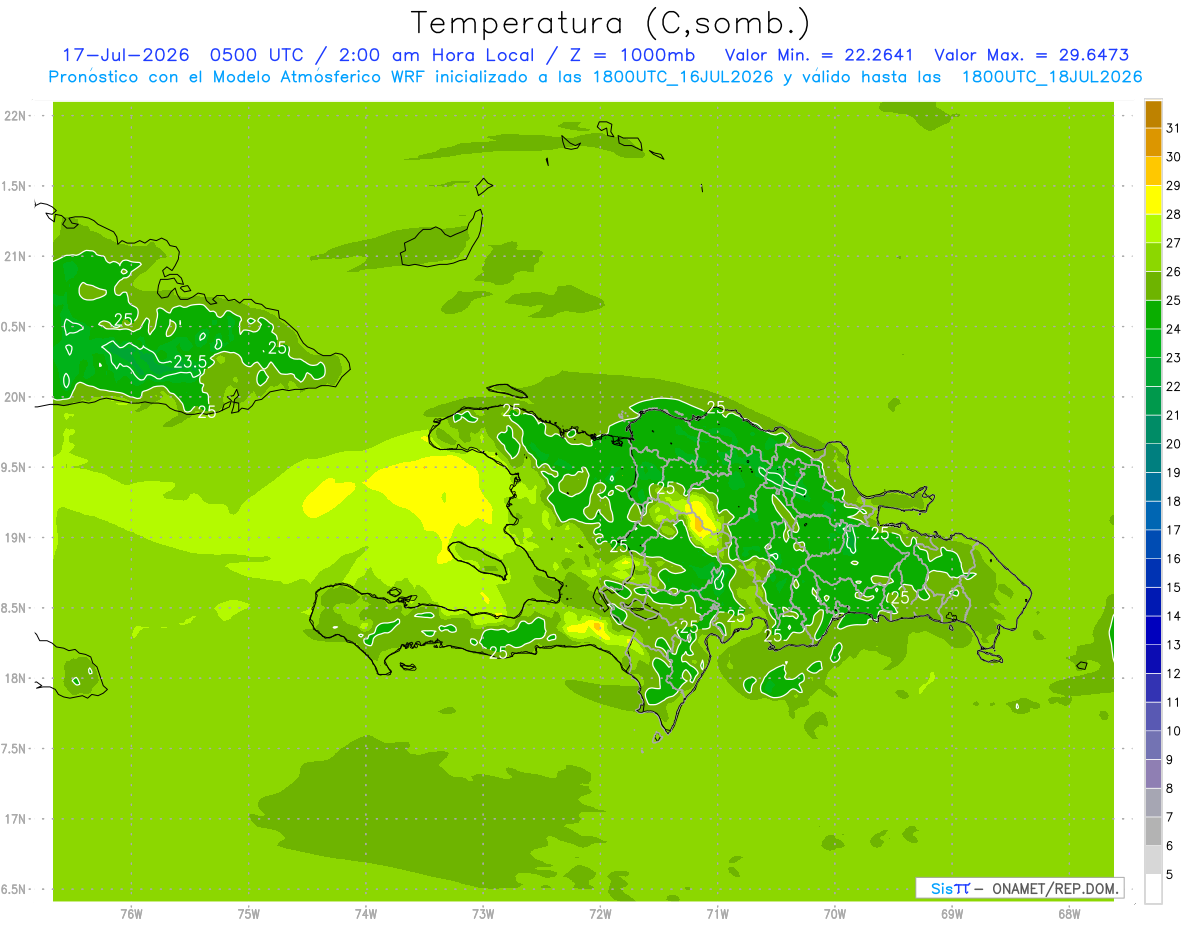Click the "1800UTC_18JUL2026" valid-until time
This screenshot has width=1200, height=927.
coord(1051,77)
